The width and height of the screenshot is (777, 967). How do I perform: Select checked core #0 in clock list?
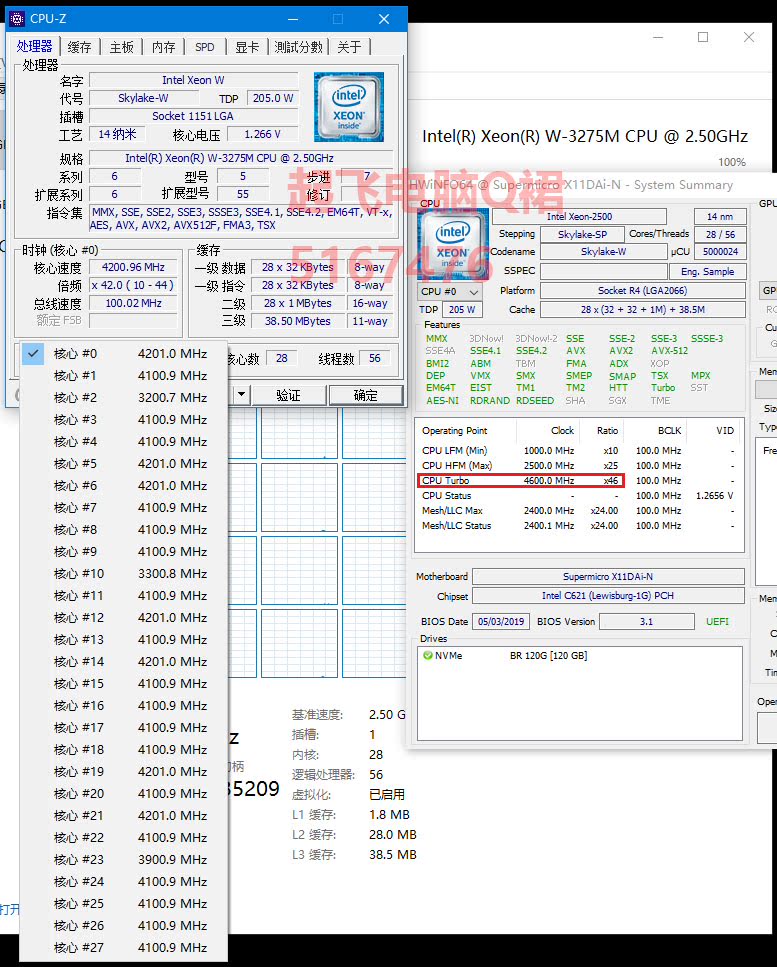click(x=123, y=354)
